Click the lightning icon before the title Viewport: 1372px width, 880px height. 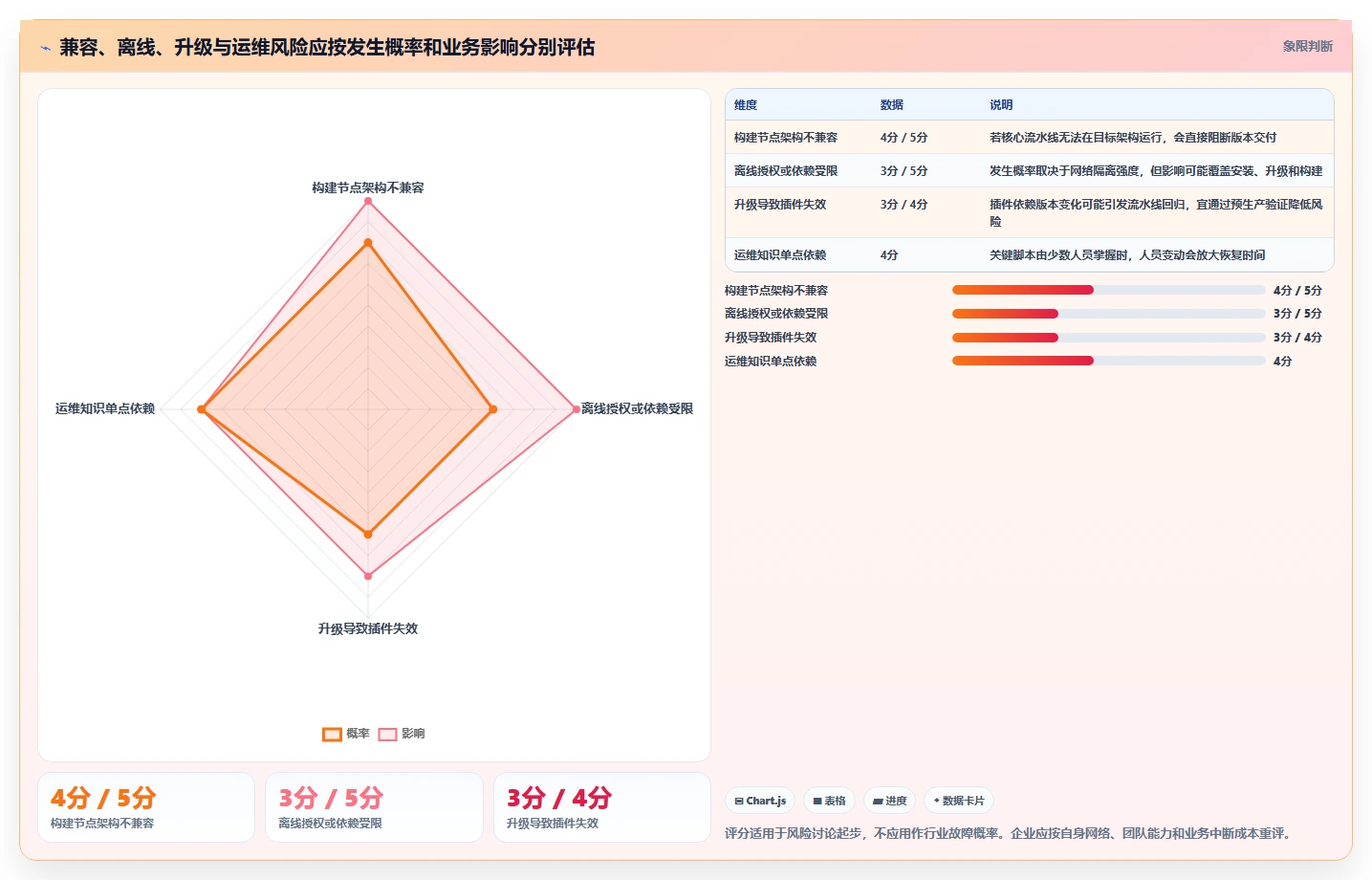45,48
